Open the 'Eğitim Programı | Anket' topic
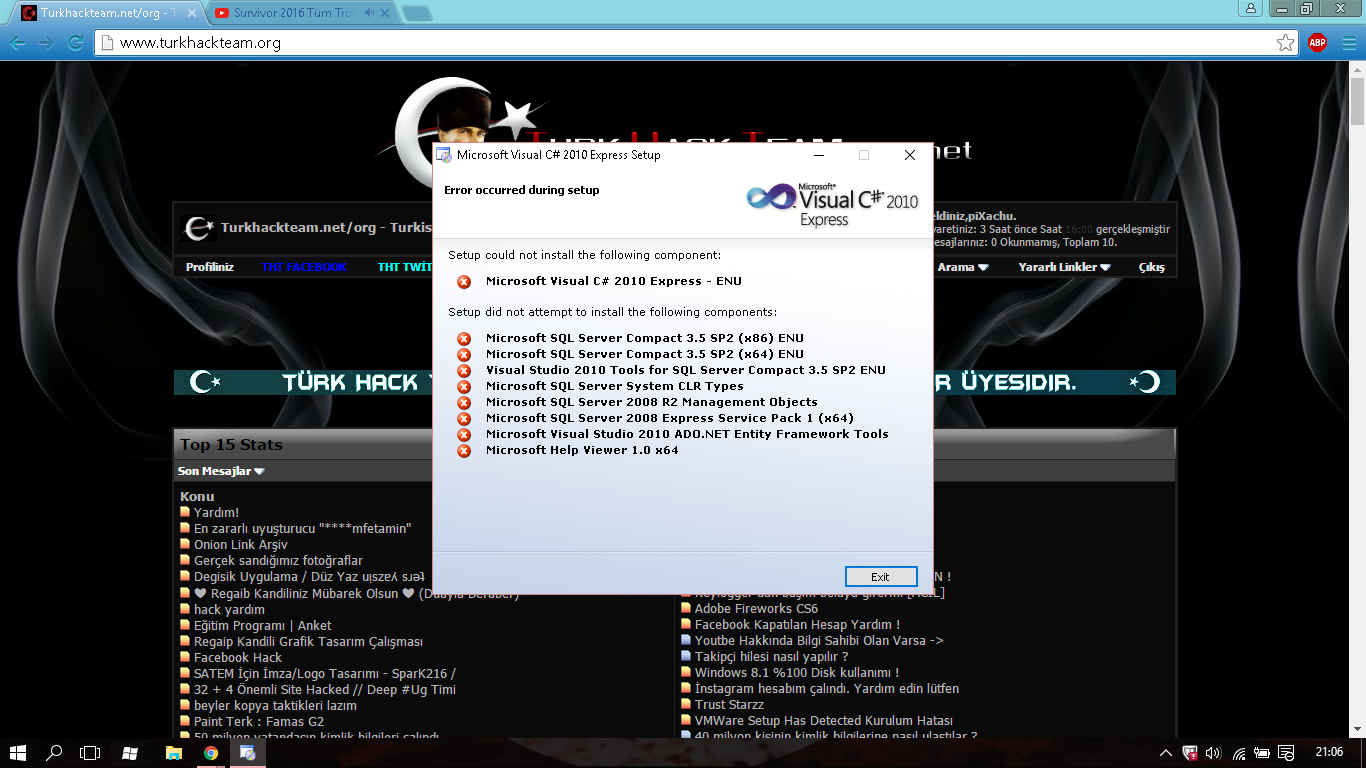1366x768 pixels. [x=262, y=625]
